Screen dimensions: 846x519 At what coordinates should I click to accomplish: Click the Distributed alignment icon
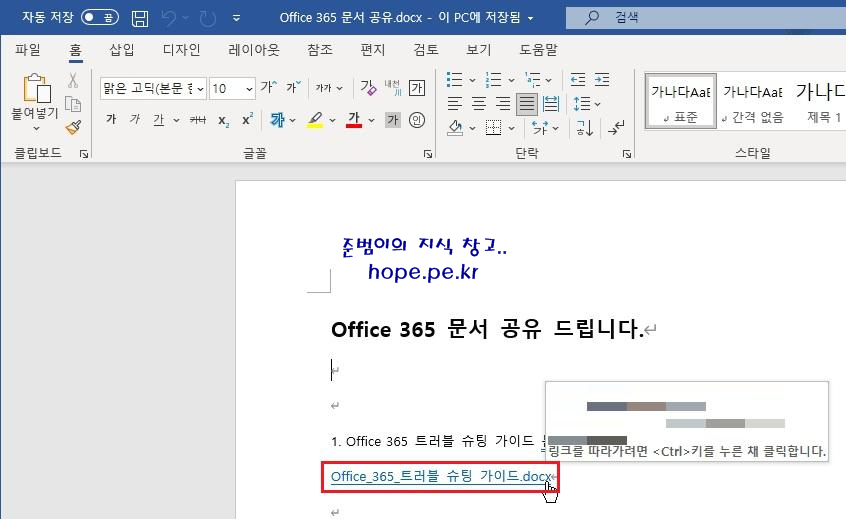(x=551, y=104)
